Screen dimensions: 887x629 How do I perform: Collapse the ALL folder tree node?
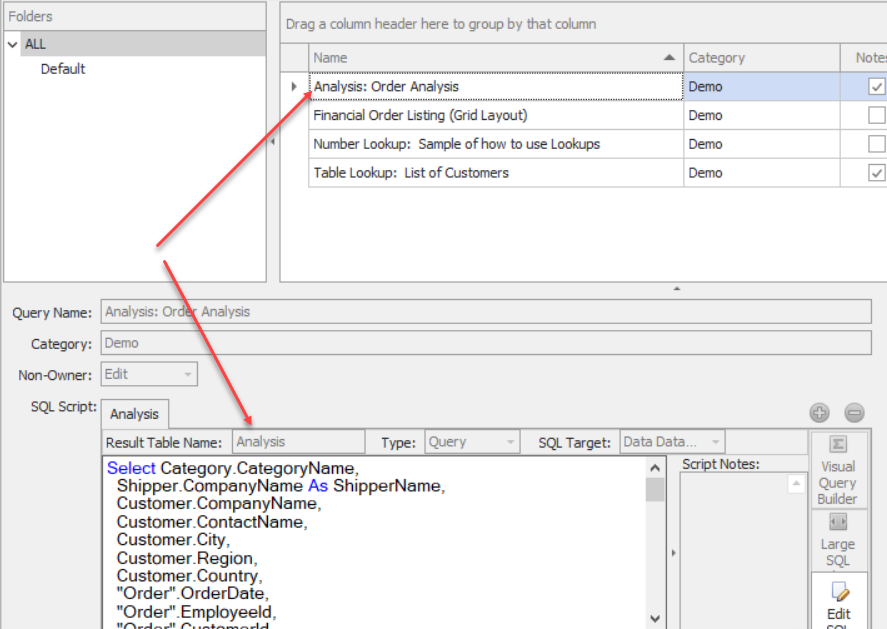coord(13,44)
